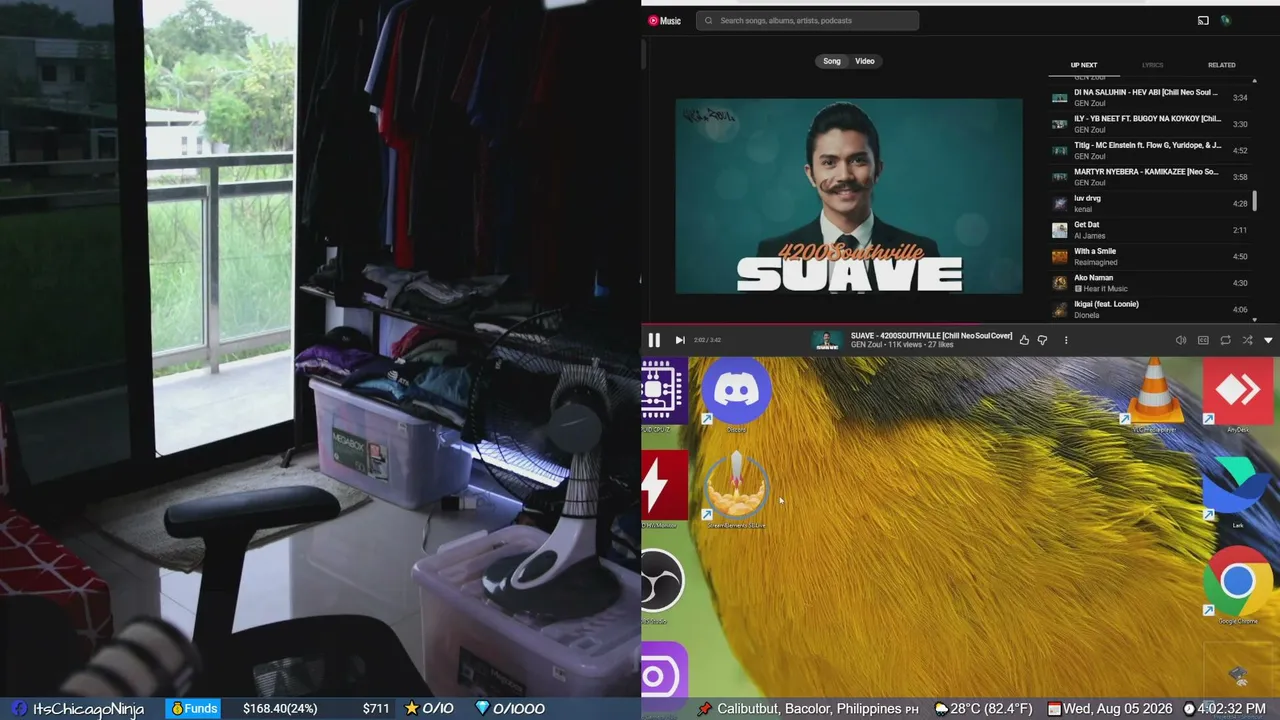Click the diamond 0/1000 counter

tap(509, 709)
